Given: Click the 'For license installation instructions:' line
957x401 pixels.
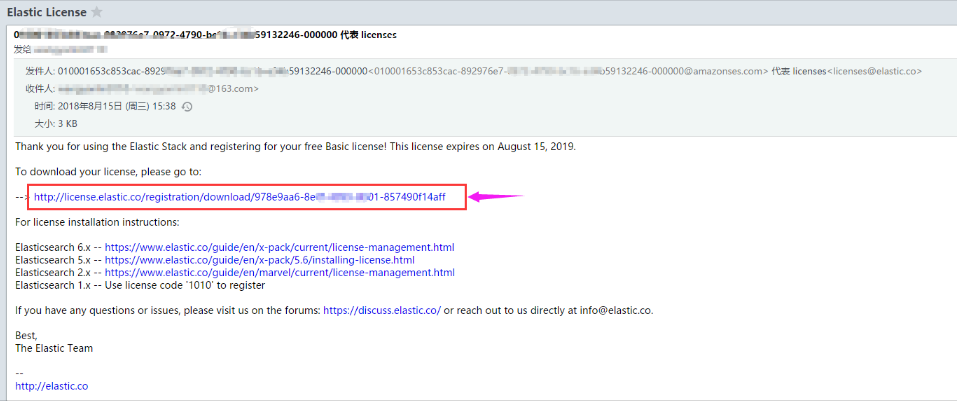Looking at the screenshot, I should pyautogui.click(x=98, y=223).
